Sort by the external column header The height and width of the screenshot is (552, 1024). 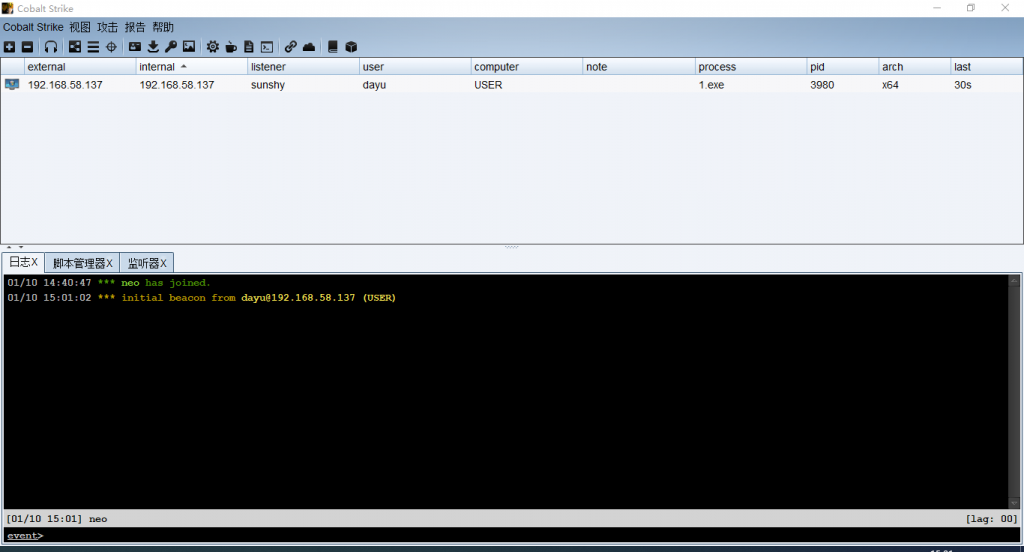80,67
